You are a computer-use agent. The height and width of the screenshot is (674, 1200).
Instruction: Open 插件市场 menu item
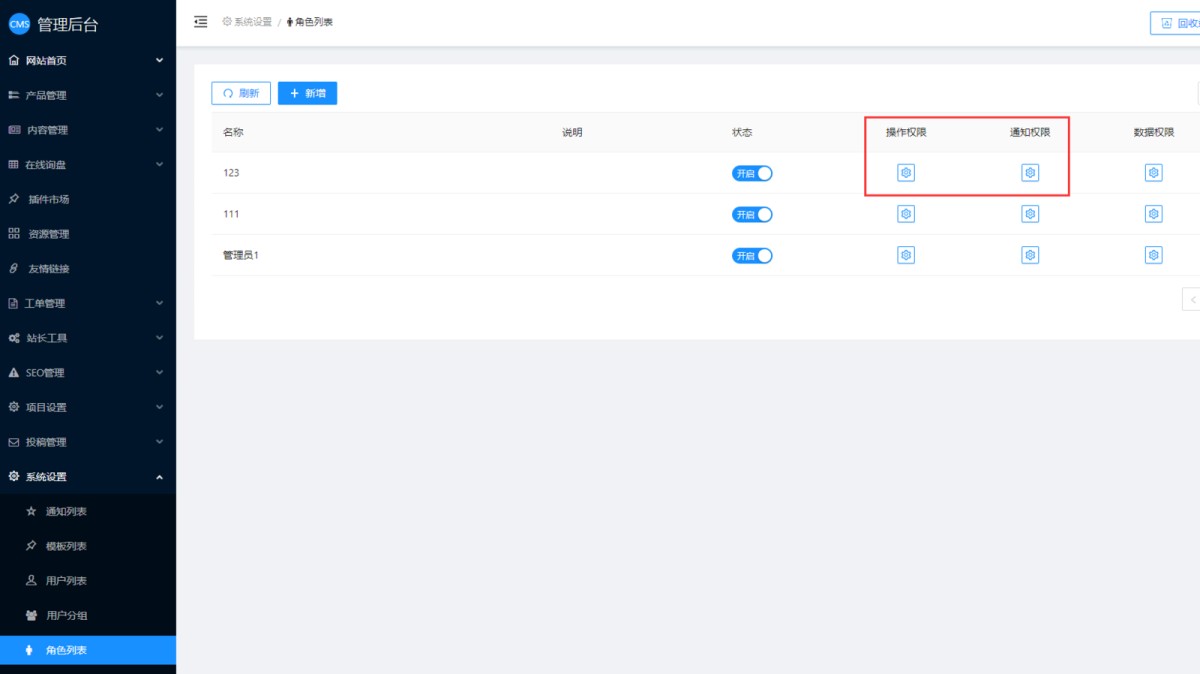[88, 199]
